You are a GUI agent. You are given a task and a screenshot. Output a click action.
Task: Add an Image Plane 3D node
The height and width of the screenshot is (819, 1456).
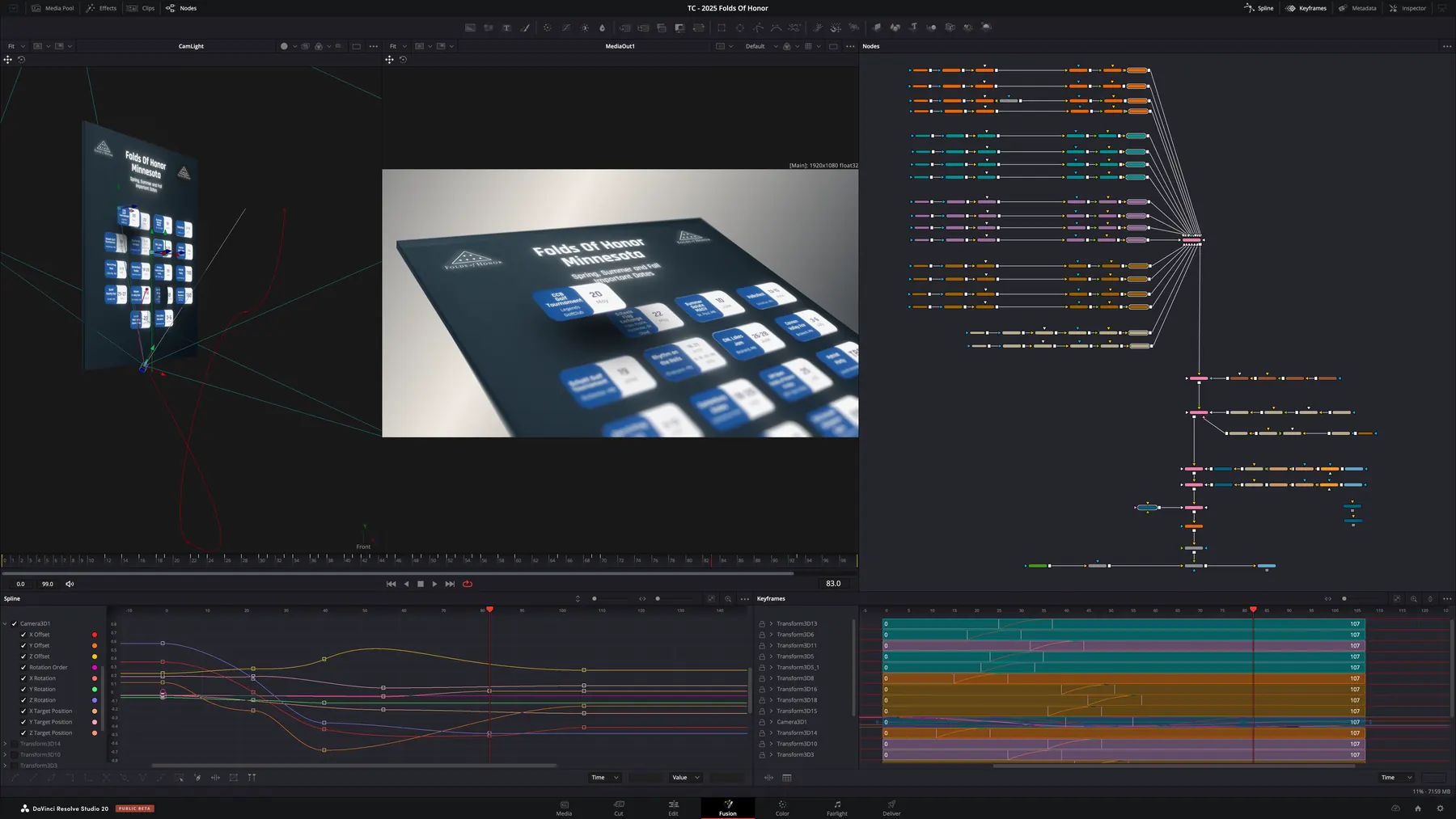[x=877, y=27]
